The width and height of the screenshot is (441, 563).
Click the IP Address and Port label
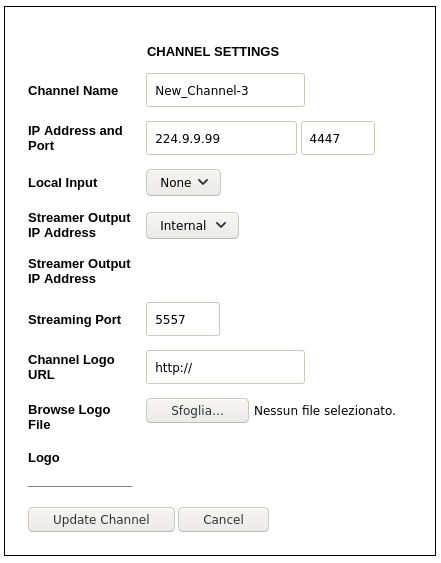(75, 138)
